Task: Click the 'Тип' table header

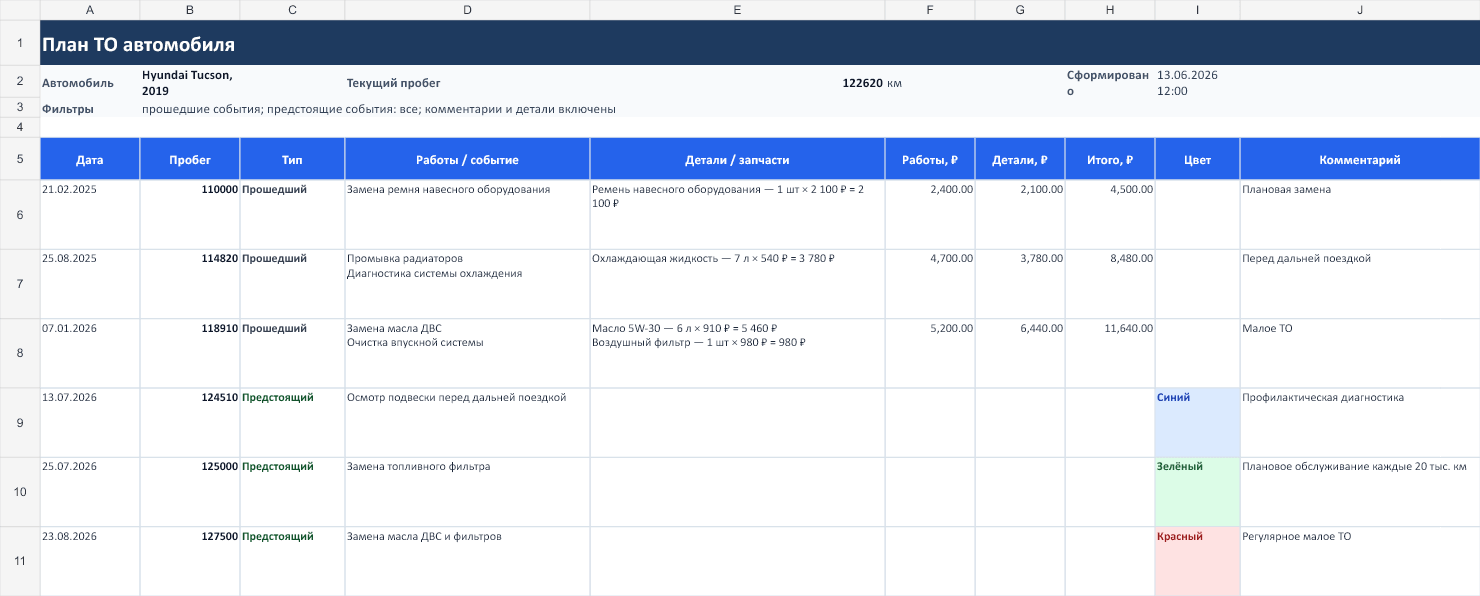Action: [x=292, y=160]
